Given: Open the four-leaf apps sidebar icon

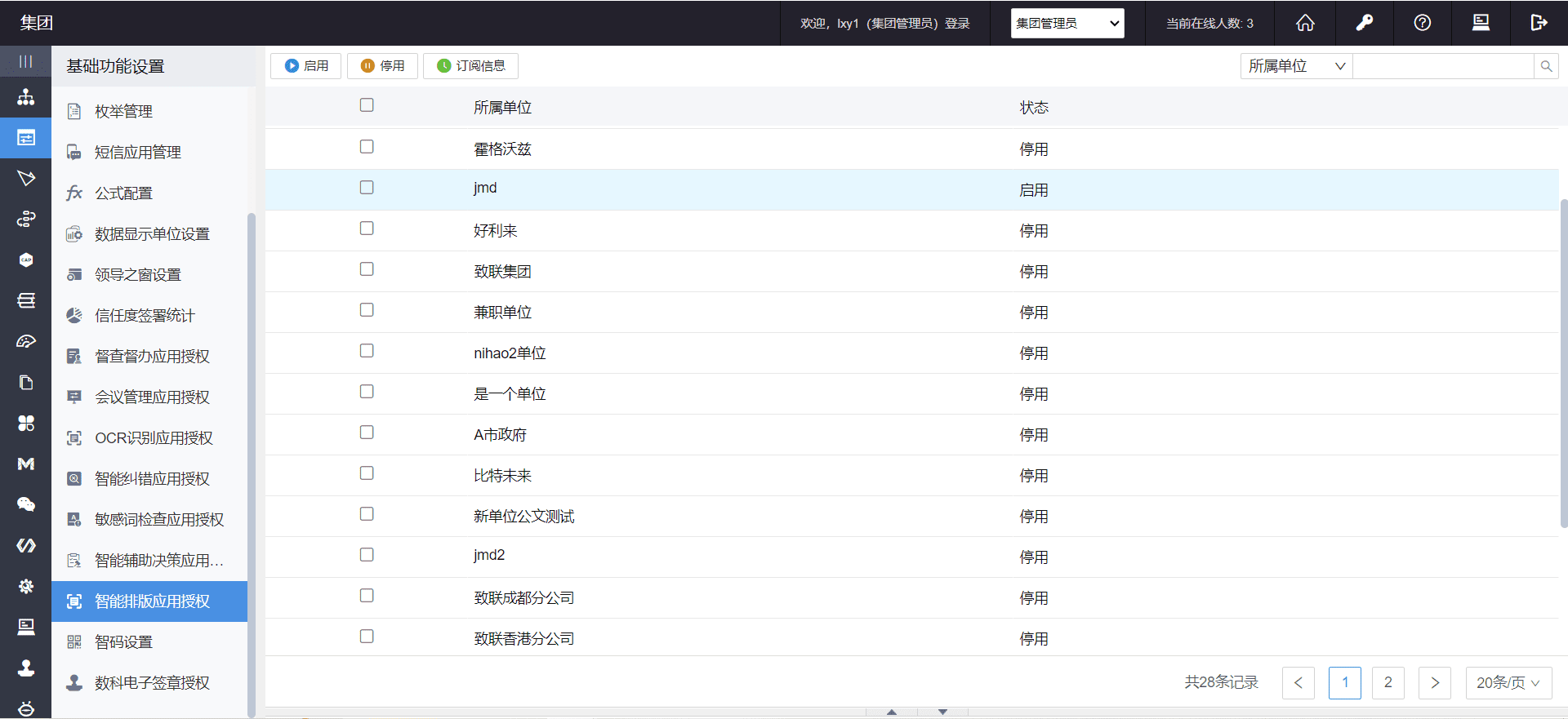Looking at the screenshot, I should (x=26, y=423).
